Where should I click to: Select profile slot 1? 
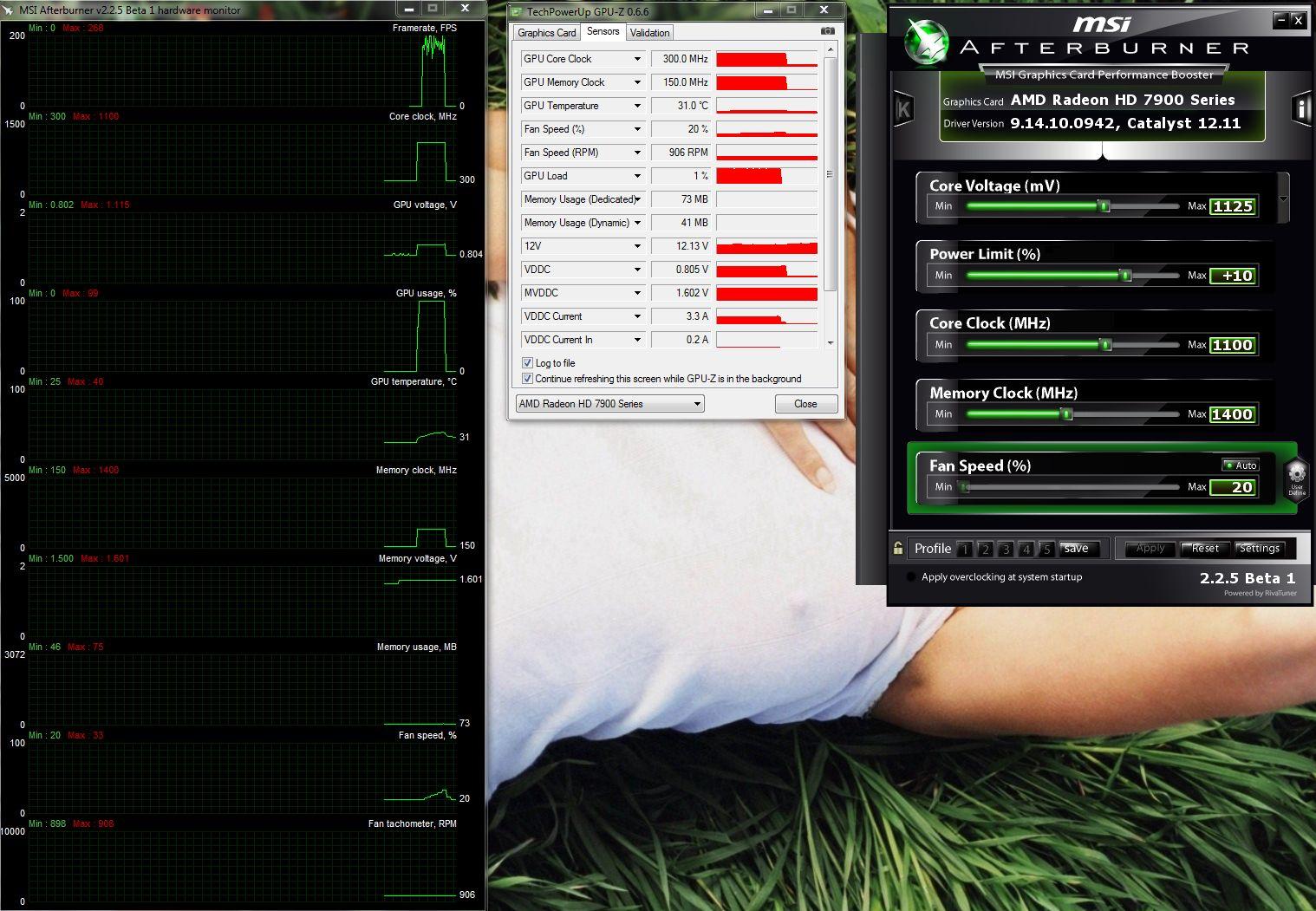pyautogui.click(x=965, y=549)
